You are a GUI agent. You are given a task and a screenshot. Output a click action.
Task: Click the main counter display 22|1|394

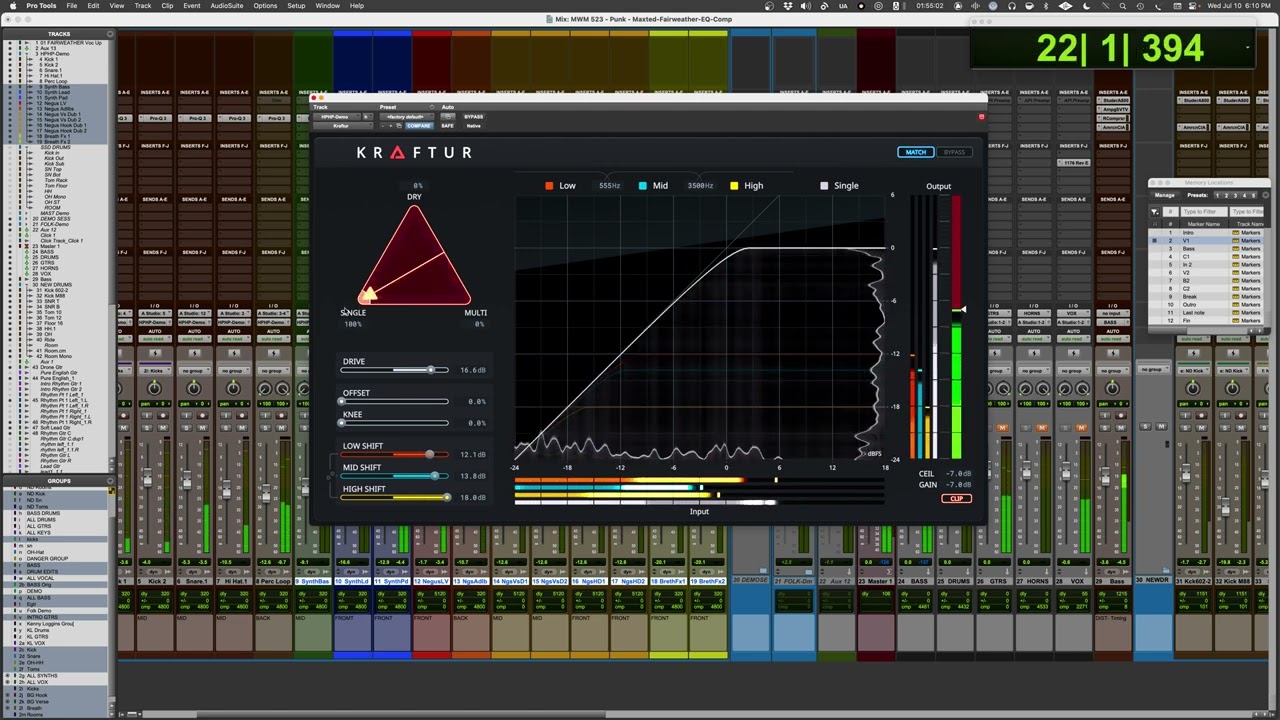point(1120,48)
